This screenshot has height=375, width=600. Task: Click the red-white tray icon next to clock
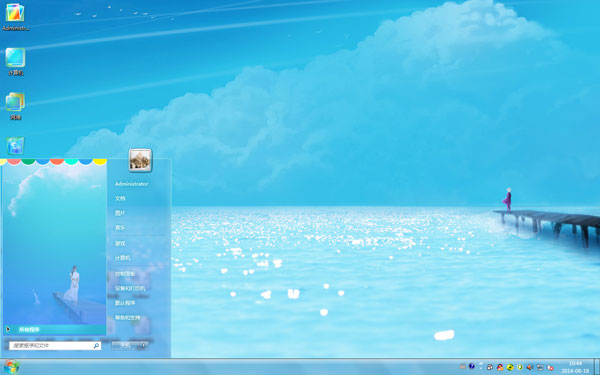coord(550,367)
